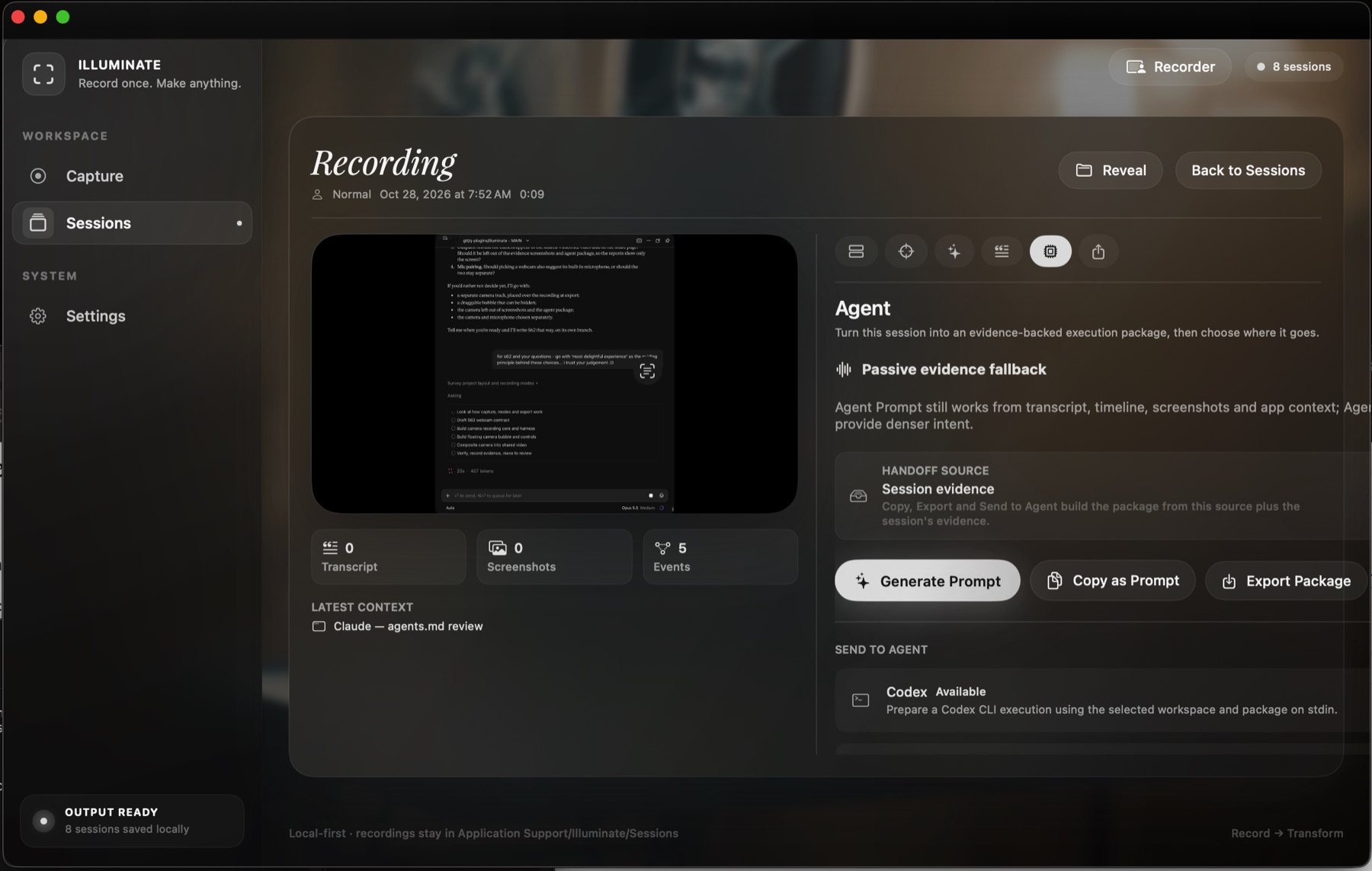Click the Handoff Source Session evidence card

[x=1103, y=496]
